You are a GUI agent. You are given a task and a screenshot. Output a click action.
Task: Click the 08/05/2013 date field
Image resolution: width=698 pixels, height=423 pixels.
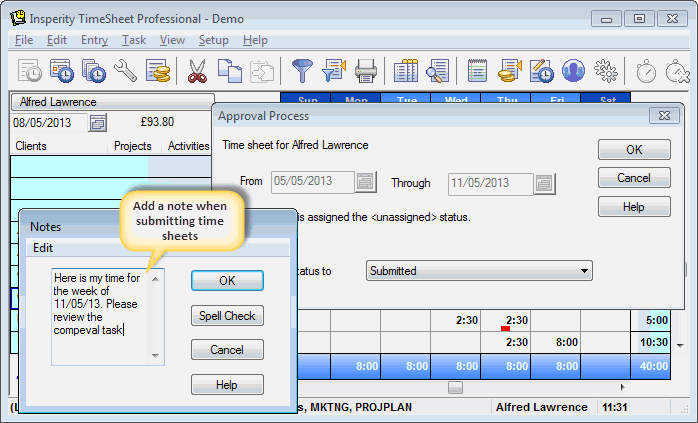pyautogui.click(x=49, y=123)
